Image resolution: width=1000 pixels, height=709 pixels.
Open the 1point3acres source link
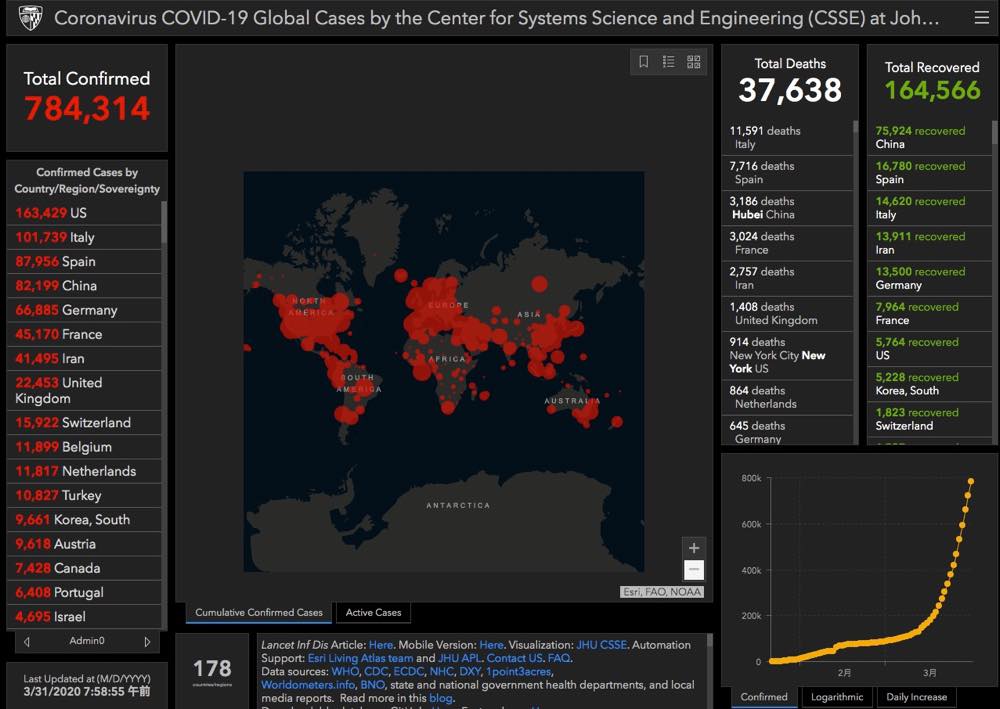point(518,672)
